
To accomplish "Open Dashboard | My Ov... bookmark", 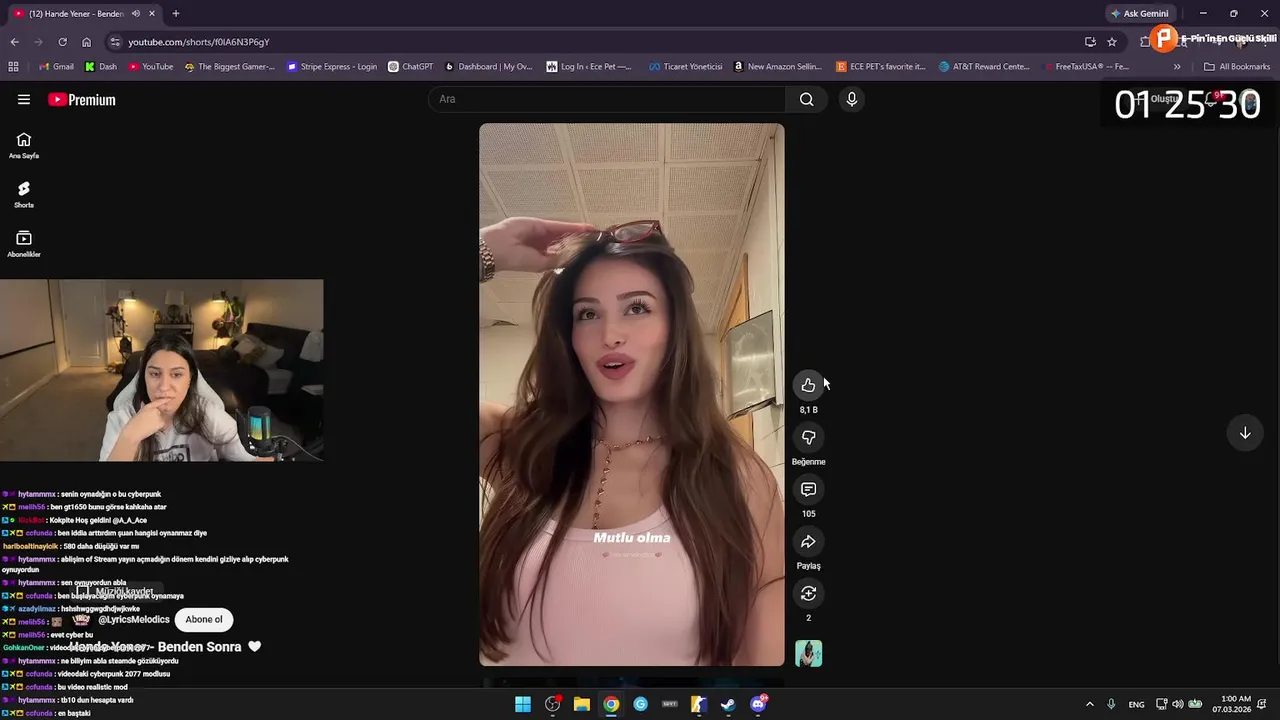I will (x=489, y=67).
